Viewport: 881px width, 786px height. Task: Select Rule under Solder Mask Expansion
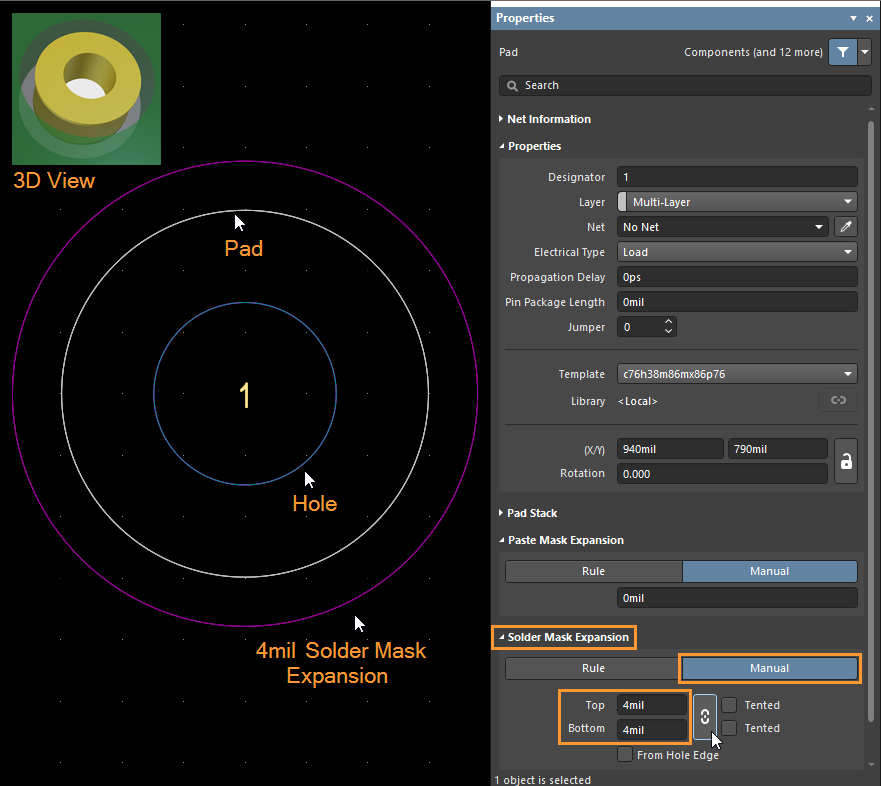point(592,668)
